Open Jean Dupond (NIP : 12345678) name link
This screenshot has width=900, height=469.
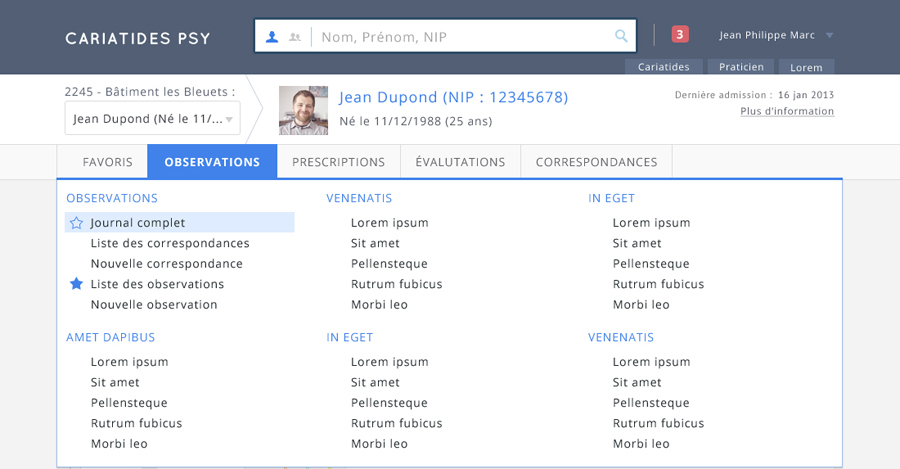coord(453,97)
